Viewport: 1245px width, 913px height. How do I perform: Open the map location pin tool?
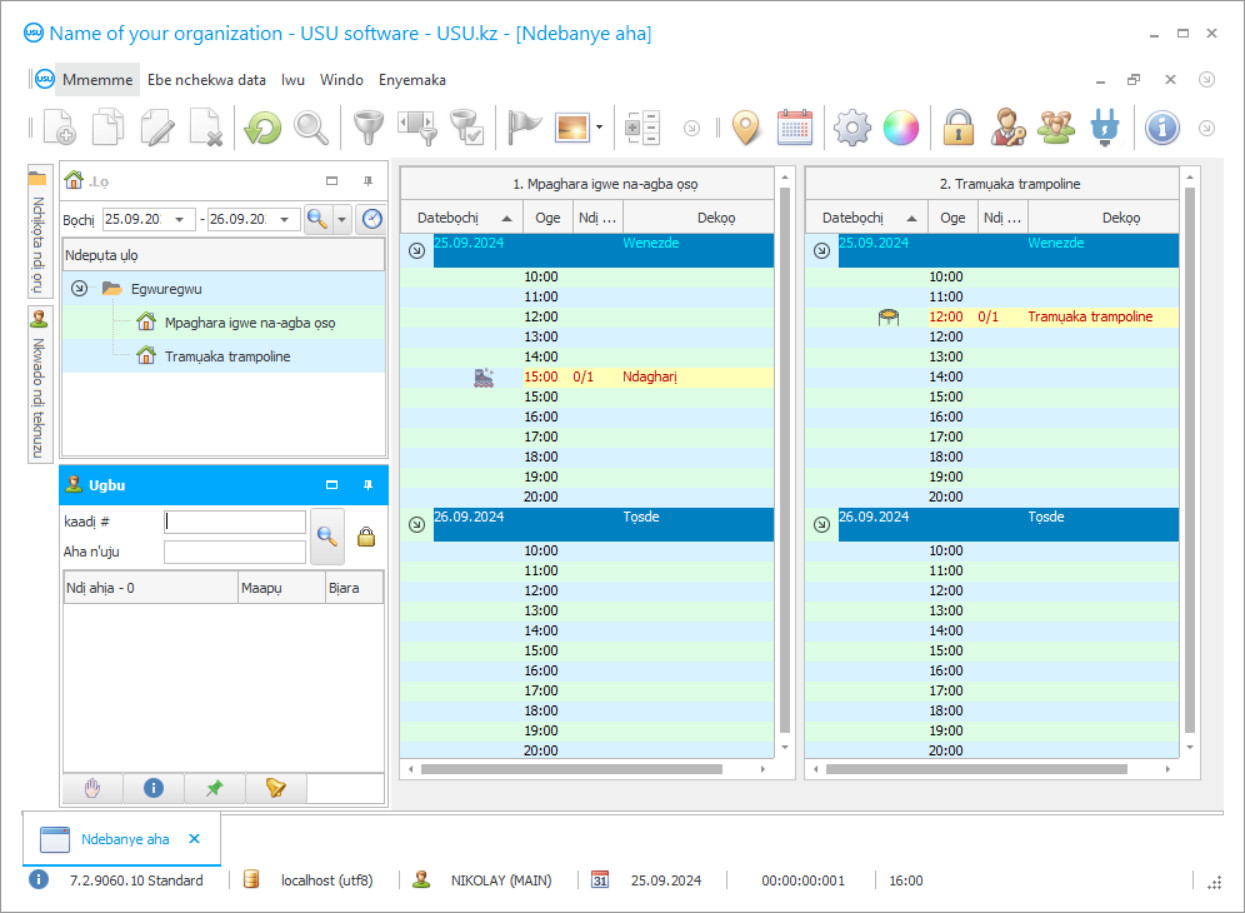point(746,128)
